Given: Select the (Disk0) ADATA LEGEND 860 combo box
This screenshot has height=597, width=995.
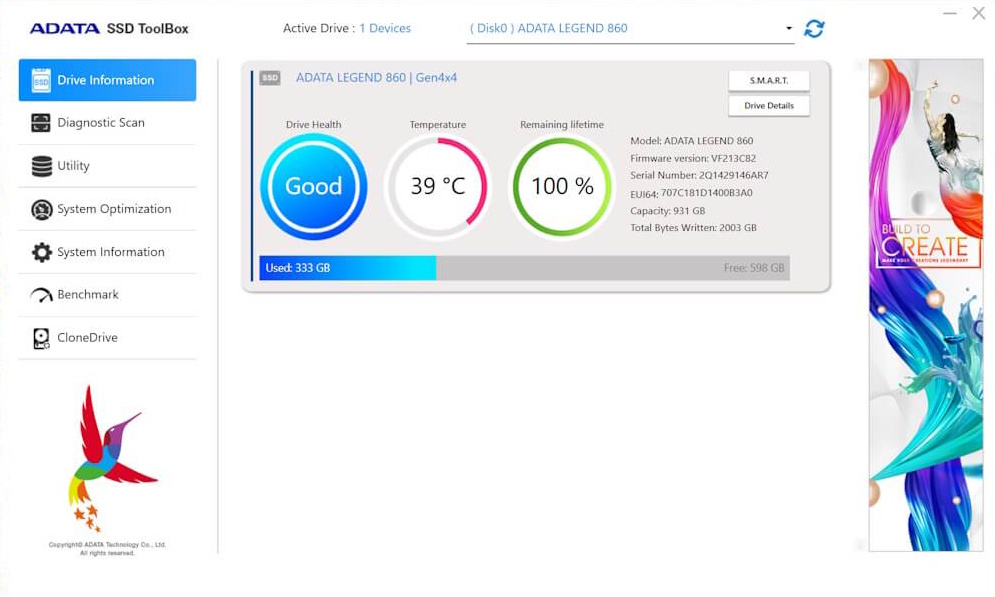Looking at the screenshot, I should point(630,29).
